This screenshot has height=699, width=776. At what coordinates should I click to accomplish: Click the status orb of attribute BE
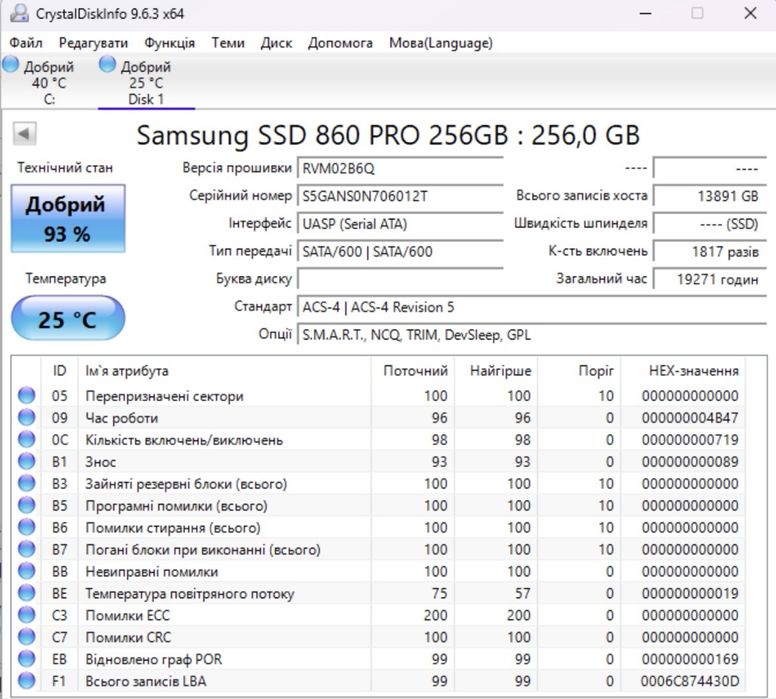[27, 593]
